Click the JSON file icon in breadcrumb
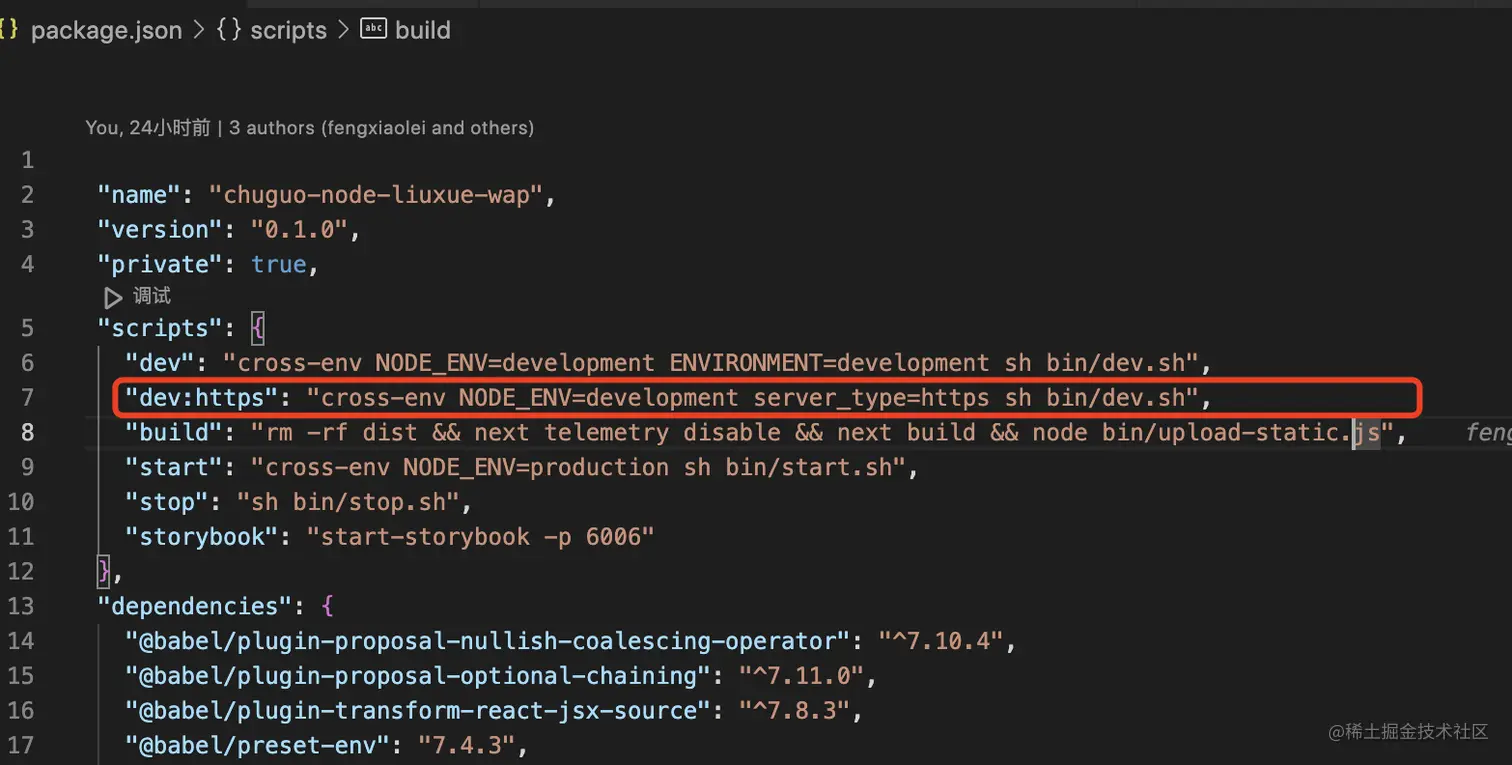1512x765 pixels. coord(10,30)
